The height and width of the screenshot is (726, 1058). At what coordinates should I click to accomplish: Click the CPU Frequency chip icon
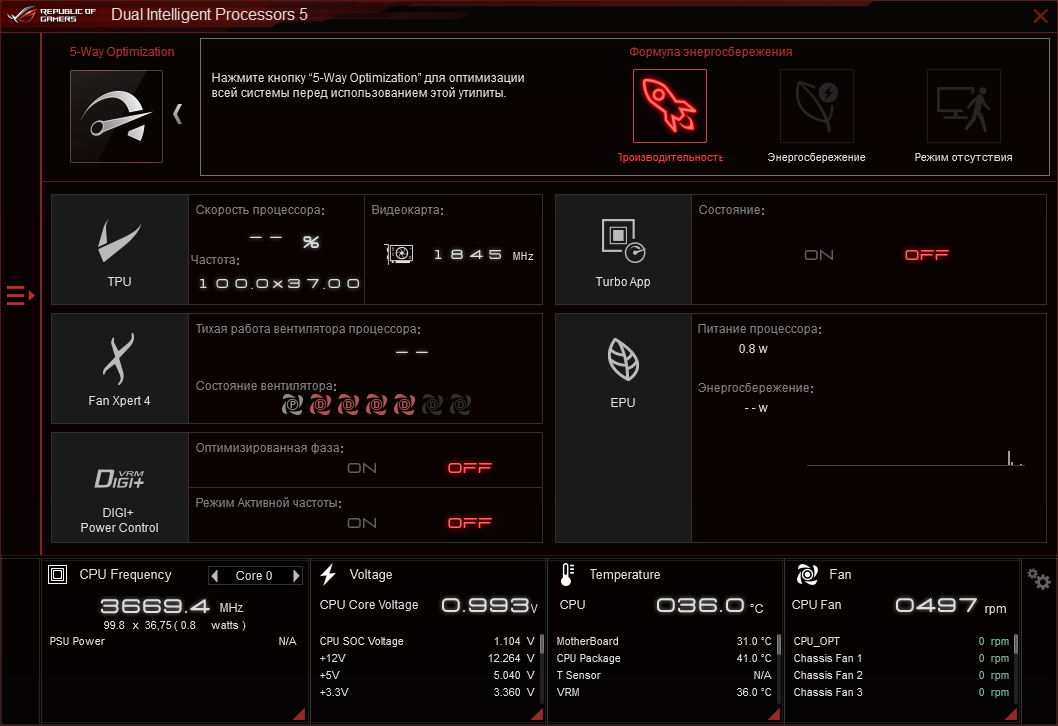coord(57,574)
